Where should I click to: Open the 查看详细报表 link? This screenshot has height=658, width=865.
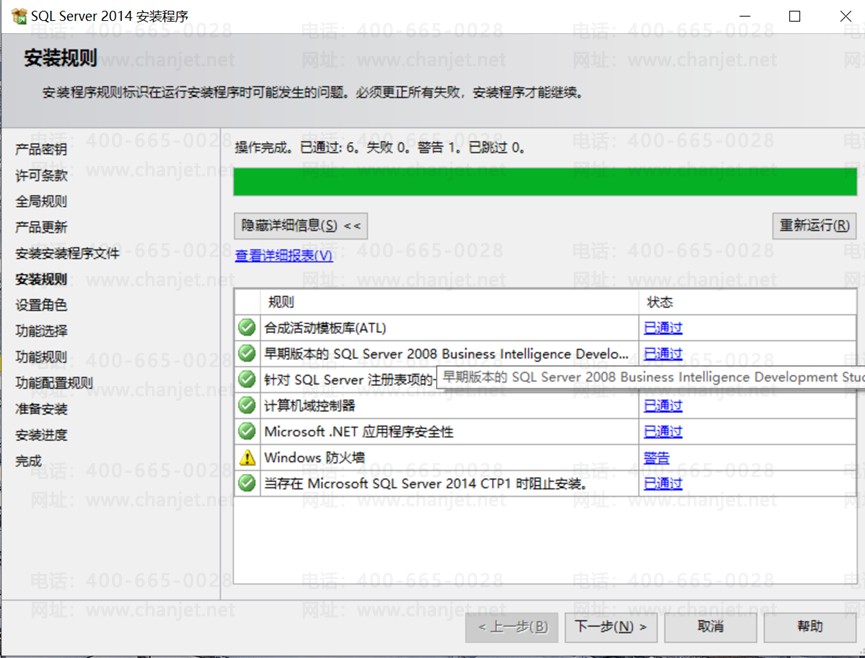click(x=284, y=255)
